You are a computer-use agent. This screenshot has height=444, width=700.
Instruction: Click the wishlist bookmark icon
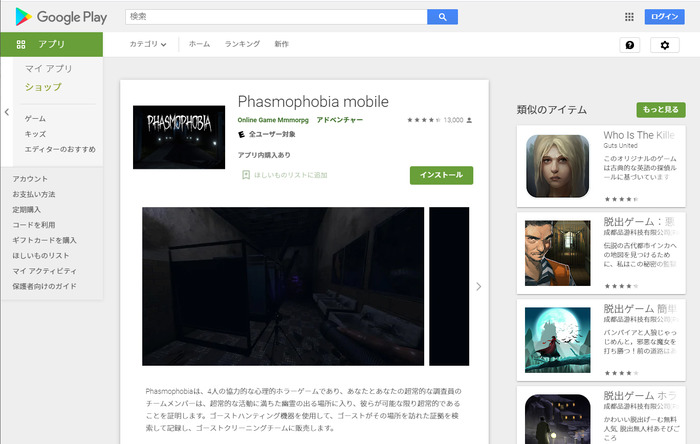point(246,175)
